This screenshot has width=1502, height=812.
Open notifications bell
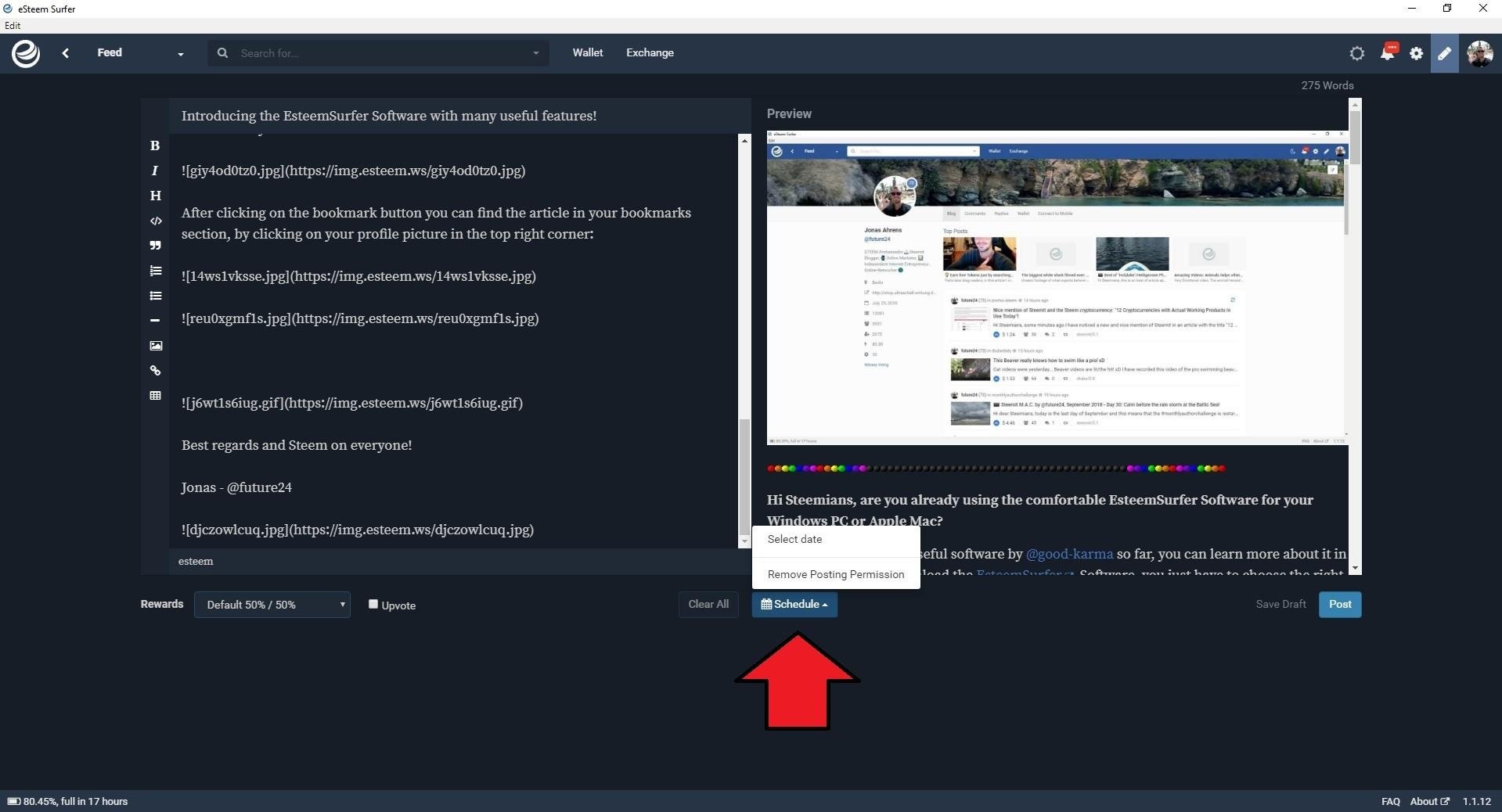pos(1388,52)
